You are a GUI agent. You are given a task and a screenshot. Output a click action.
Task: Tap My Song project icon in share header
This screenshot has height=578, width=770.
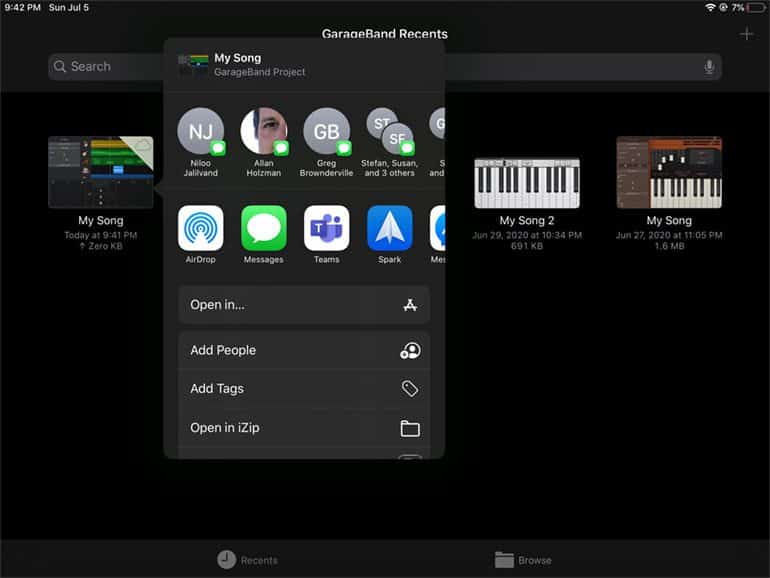(193, 65)
